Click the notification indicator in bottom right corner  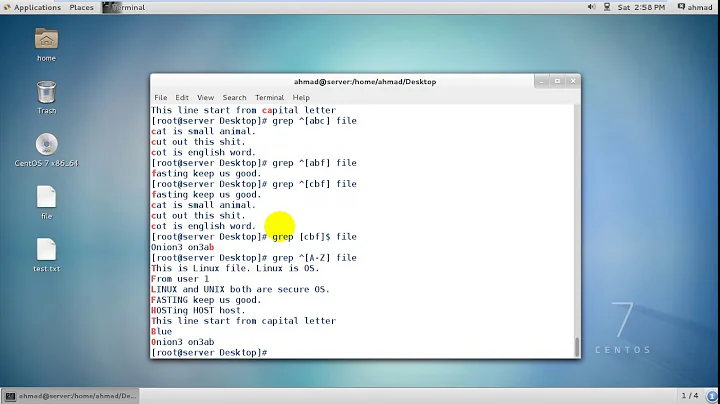[712, 396]
